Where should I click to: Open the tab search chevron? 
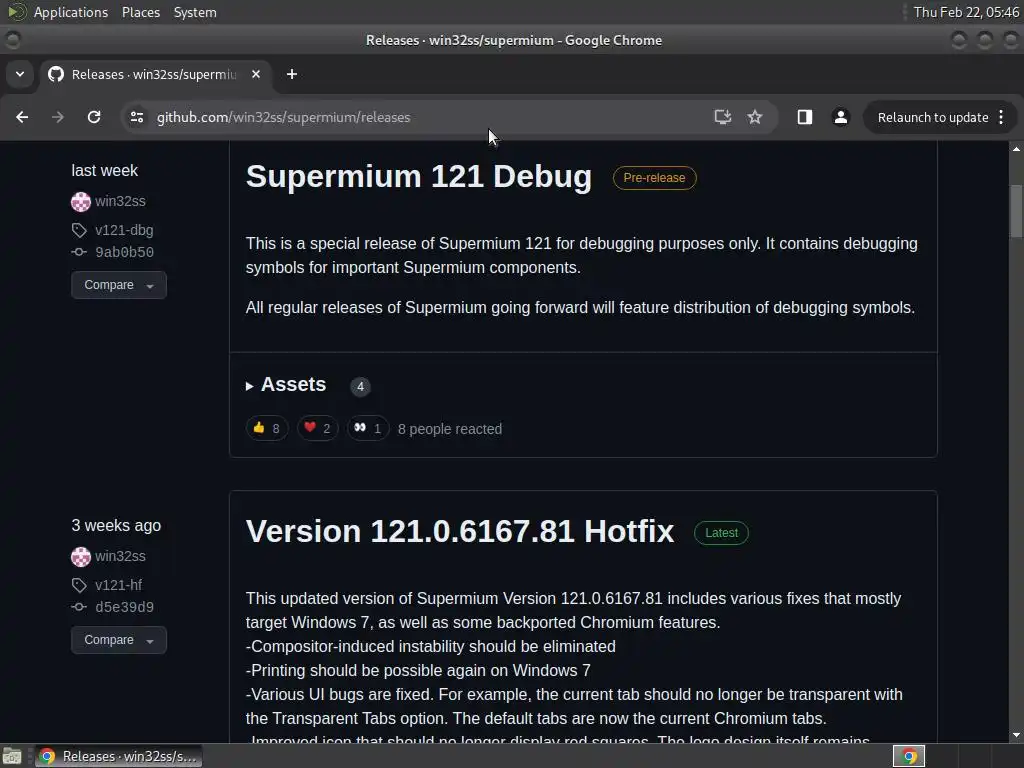point(20,74)
